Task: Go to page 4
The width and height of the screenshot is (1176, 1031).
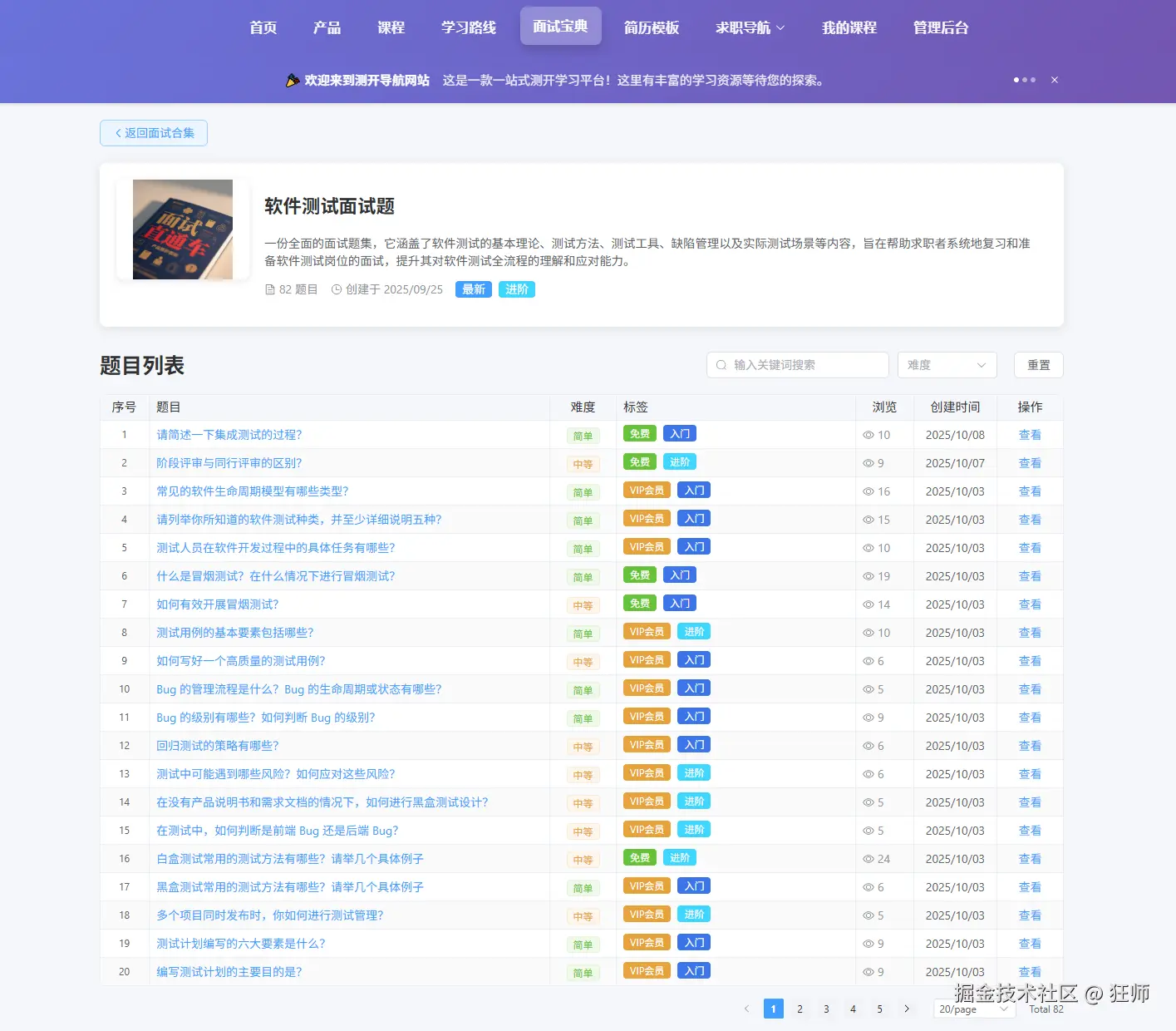Action: click(x=853, y=1009)
